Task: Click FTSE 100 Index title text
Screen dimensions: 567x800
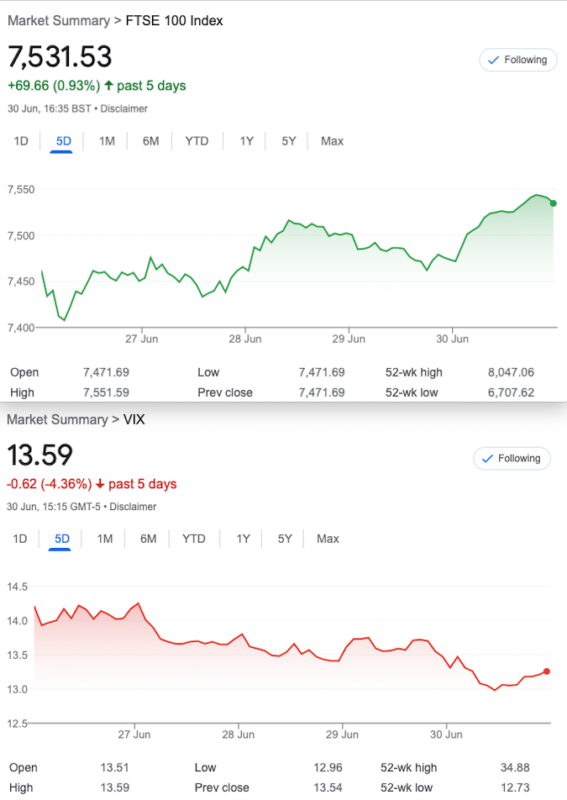Action: pyautogui.click(x=174, y=21)
